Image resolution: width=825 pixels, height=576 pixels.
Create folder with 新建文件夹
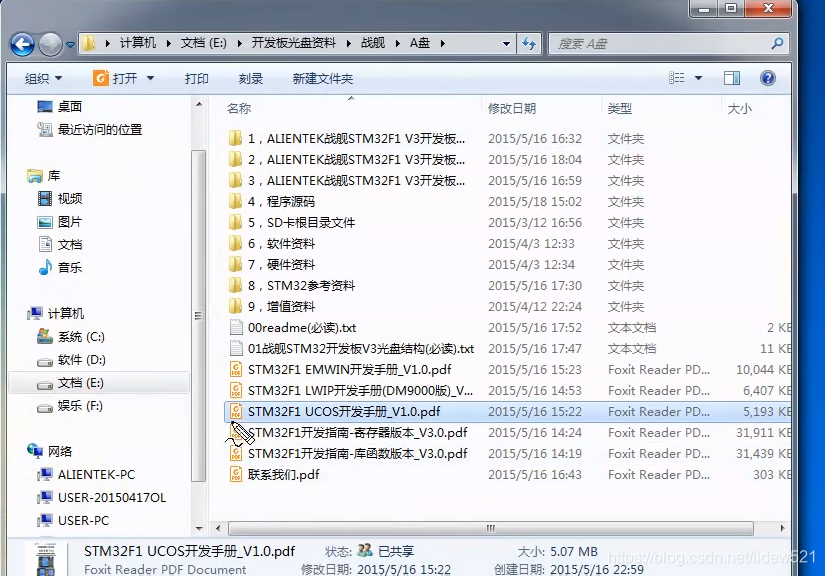pyautogui.click(x=323, y=78)
